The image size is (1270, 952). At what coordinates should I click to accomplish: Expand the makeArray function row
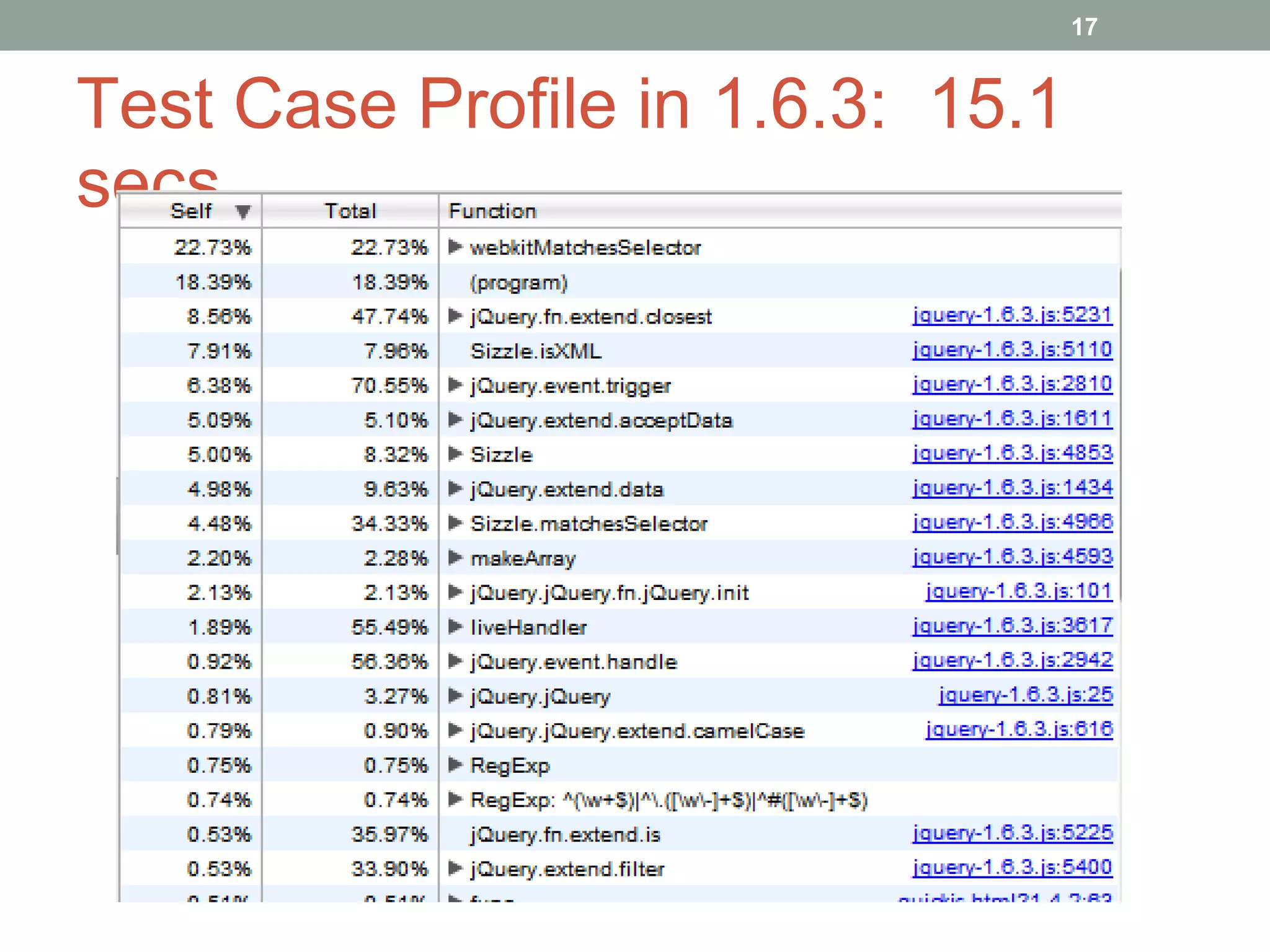455,558
